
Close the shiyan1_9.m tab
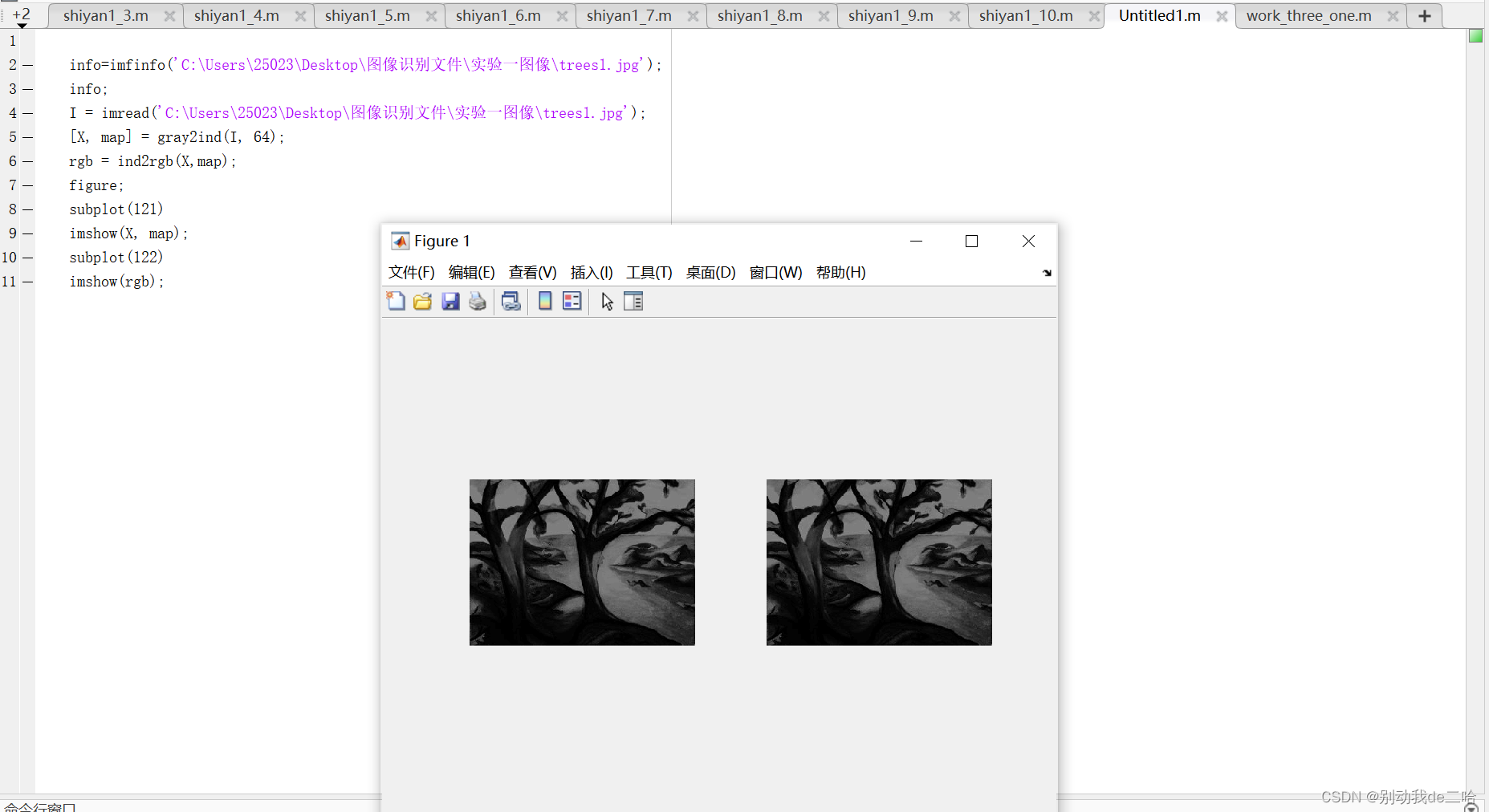pyautogui.click(x=954, y=16)
